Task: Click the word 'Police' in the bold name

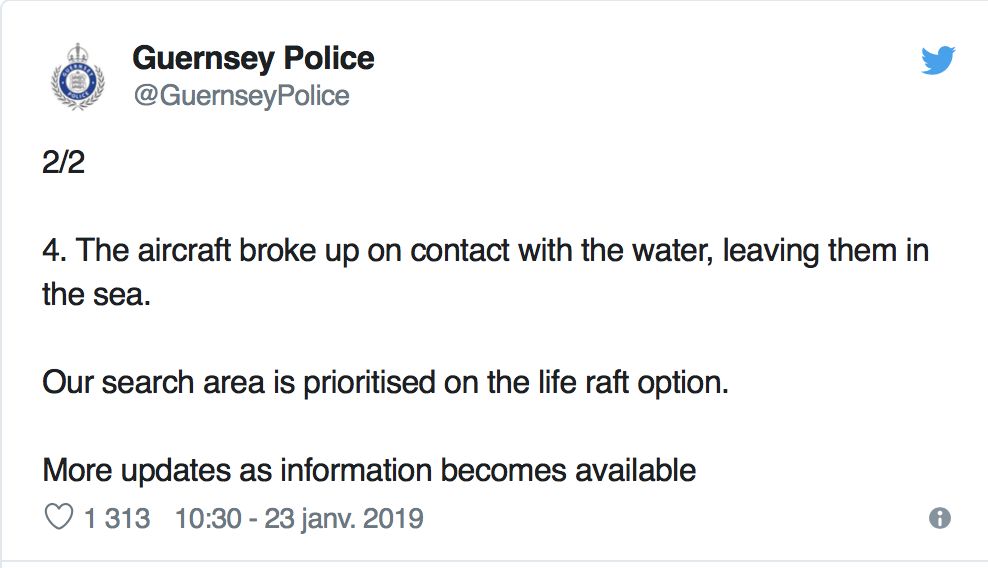Action: pos(329,58)
